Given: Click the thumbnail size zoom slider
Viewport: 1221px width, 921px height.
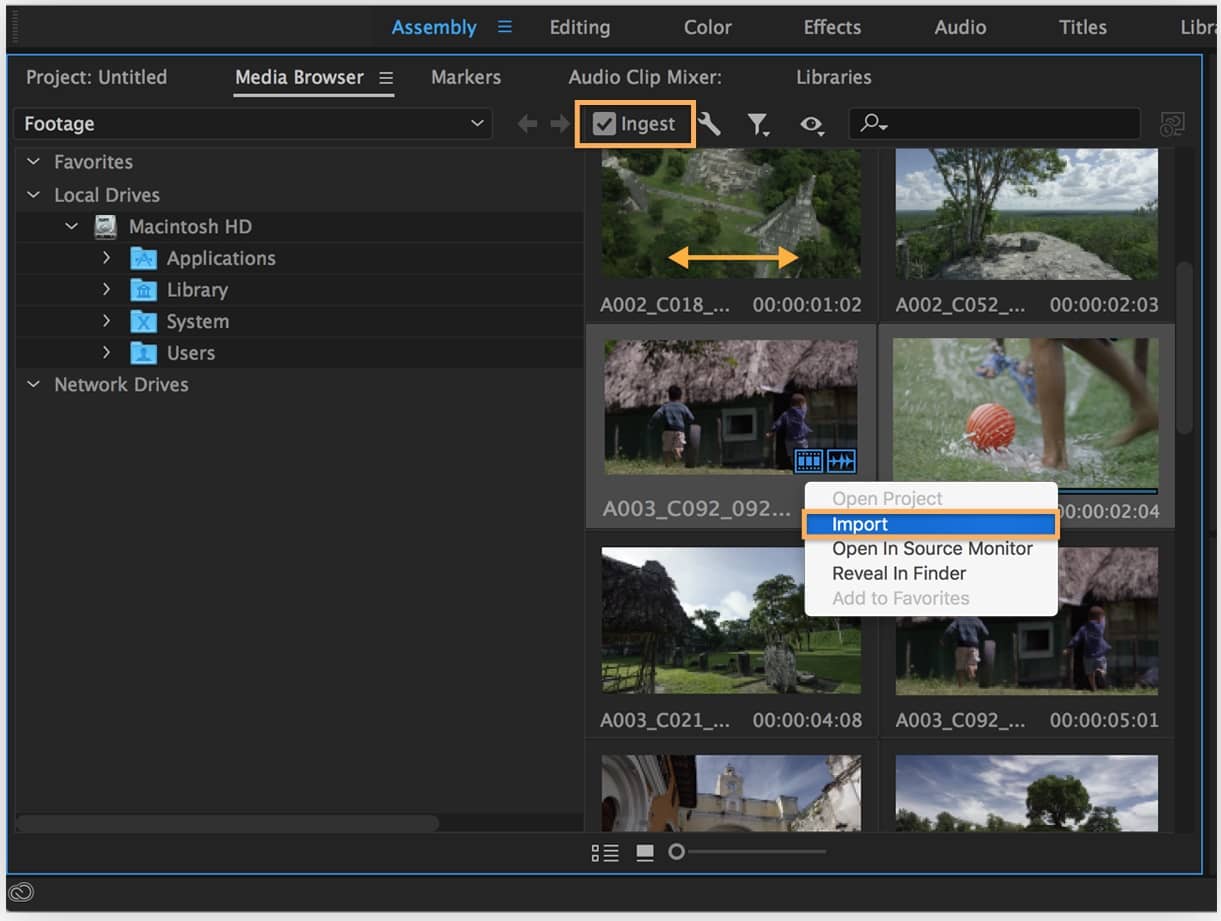Looking at the screenshot, I should click(x=749, y=852).
